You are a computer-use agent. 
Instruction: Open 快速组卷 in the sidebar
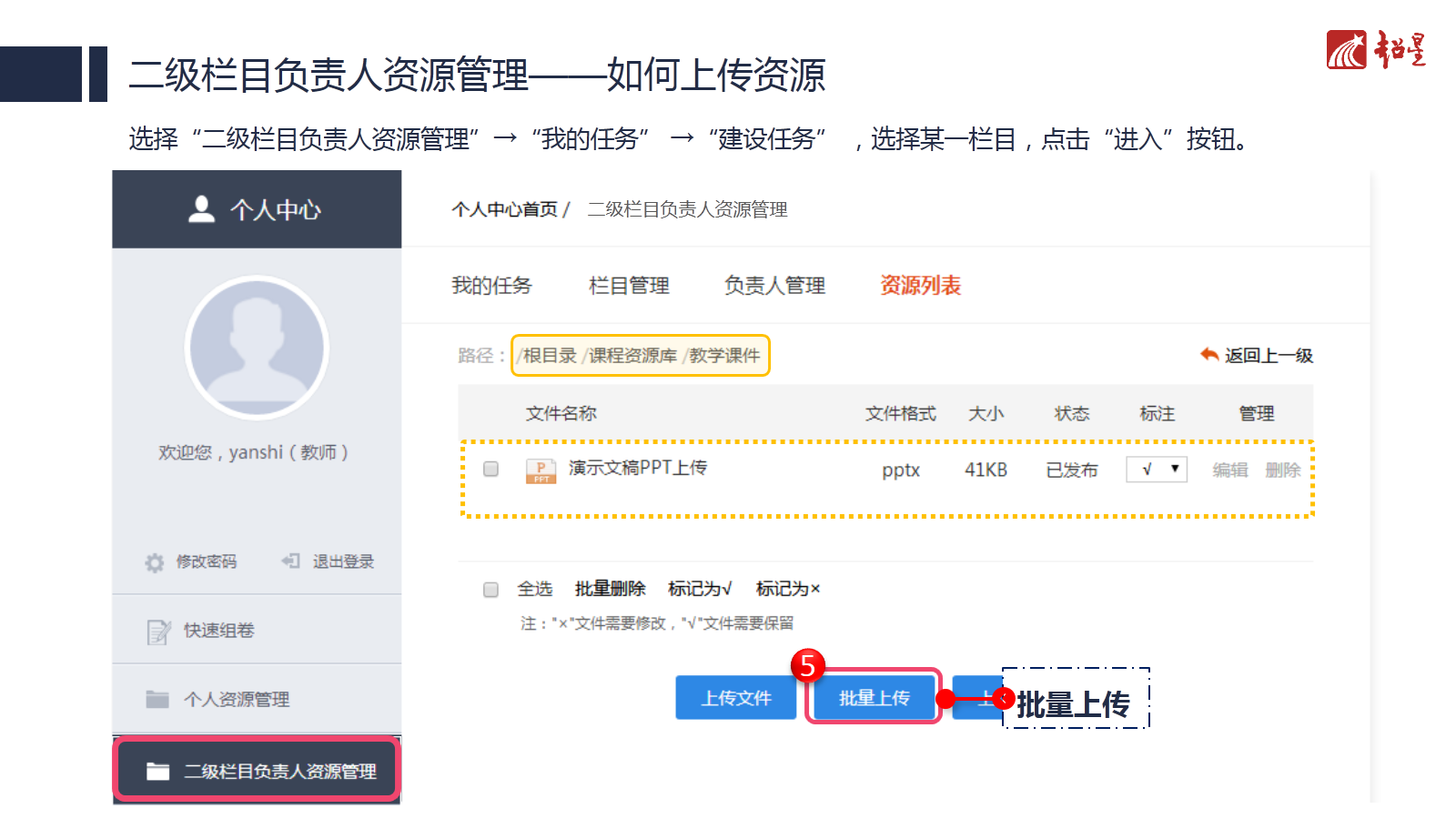[257, 630]
